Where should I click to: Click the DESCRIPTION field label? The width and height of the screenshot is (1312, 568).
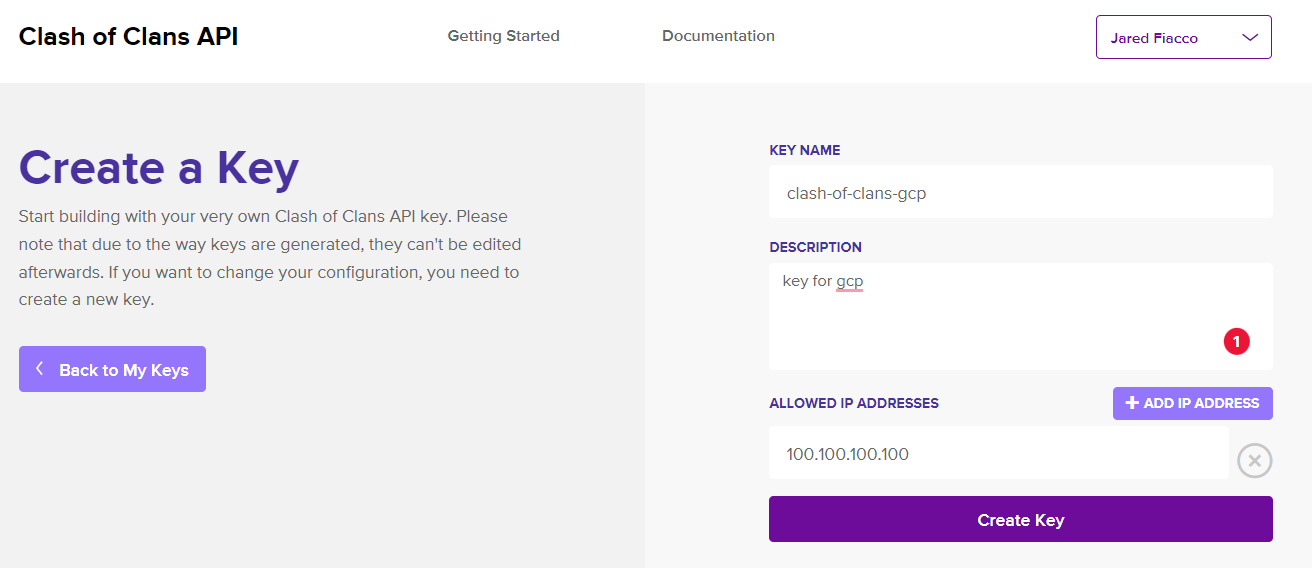coord(815,247)
